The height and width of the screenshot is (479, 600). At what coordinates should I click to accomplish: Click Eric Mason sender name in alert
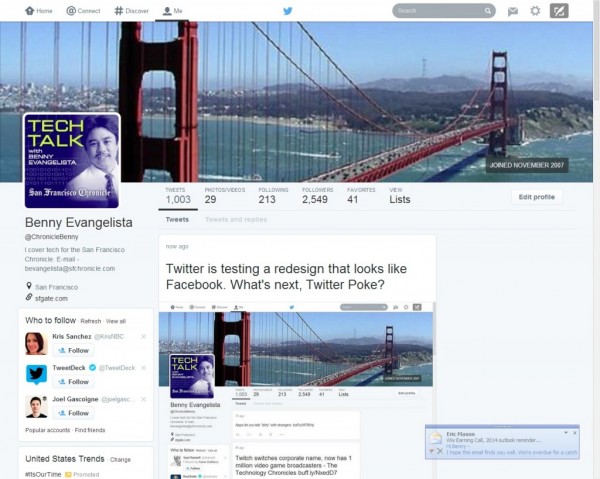461,434
